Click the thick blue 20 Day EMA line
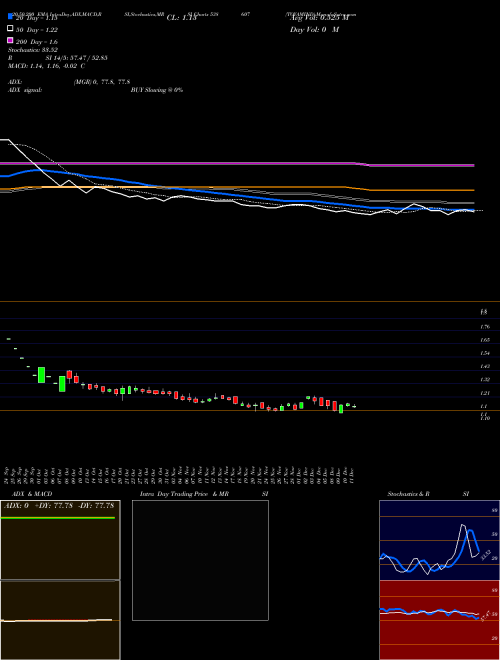 [237, 193]
